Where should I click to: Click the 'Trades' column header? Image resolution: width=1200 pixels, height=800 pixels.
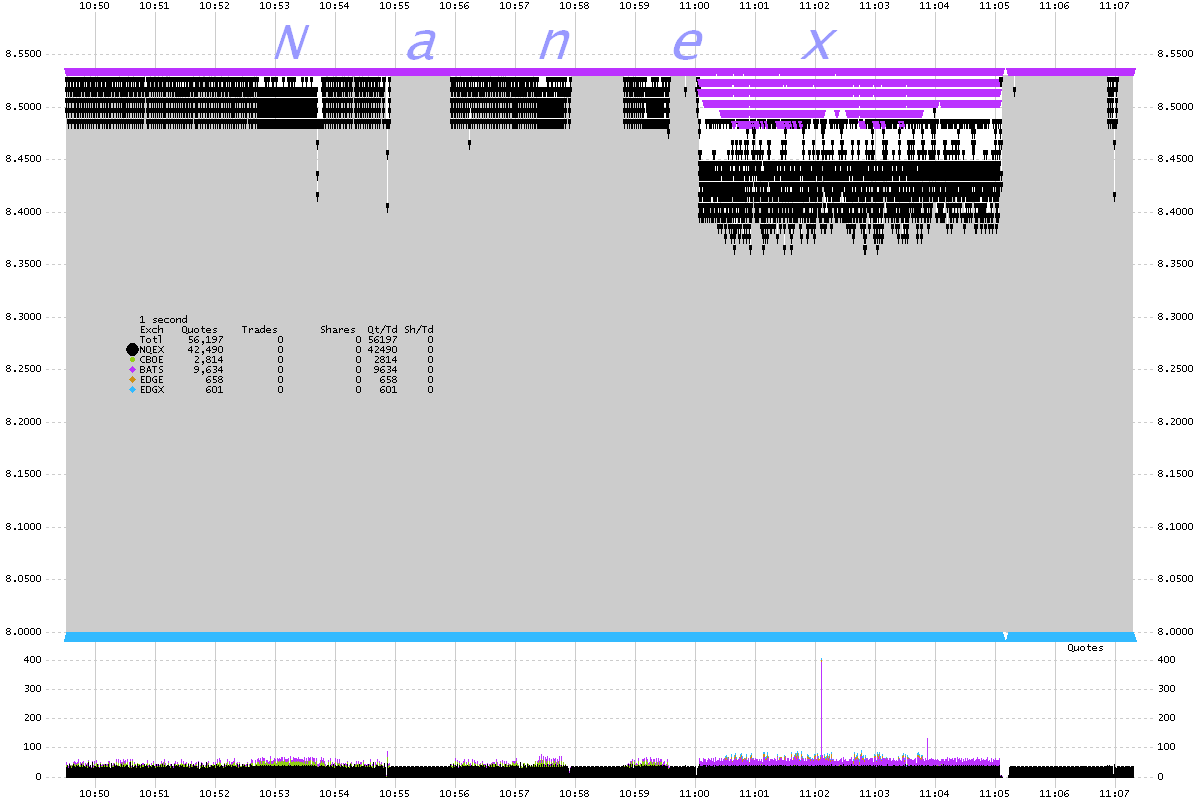[259, 330]
